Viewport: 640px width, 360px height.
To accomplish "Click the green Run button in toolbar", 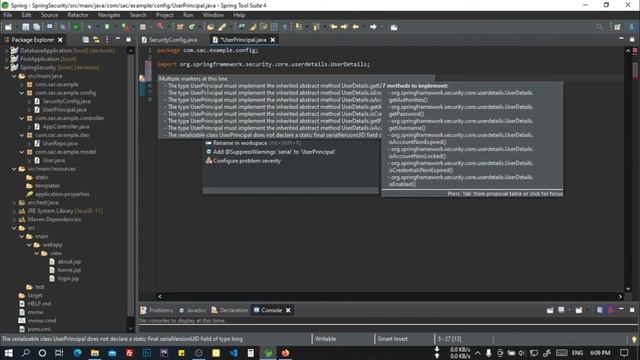I will point(107,27).
